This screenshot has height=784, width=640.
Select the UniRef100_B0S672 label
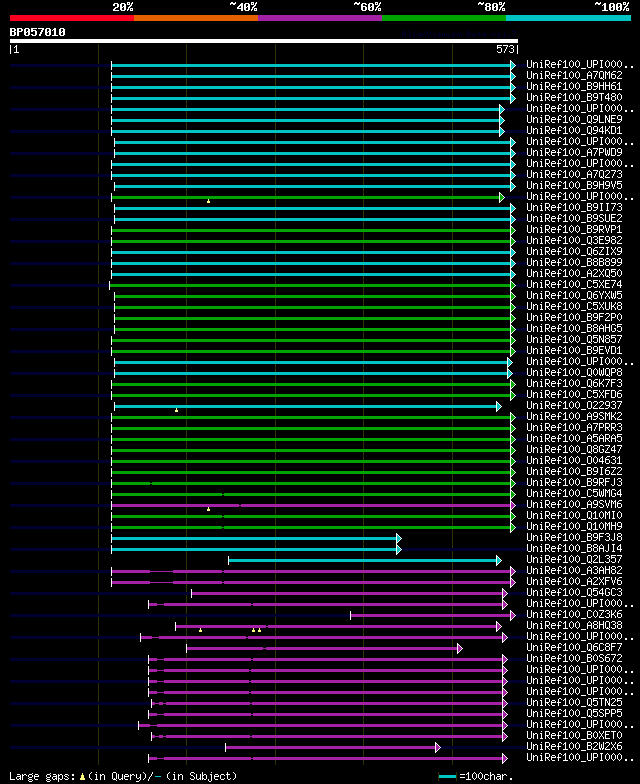[x=574, y=658]
